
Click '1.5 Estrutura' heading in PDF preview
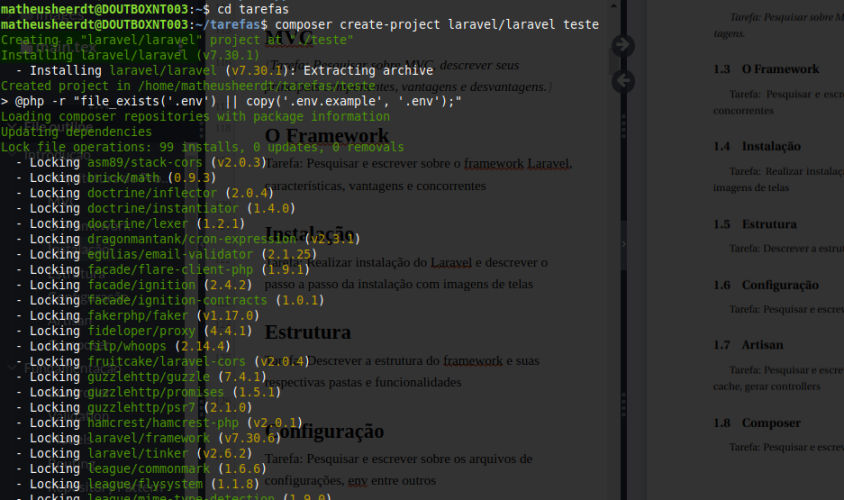coord(755,224)
